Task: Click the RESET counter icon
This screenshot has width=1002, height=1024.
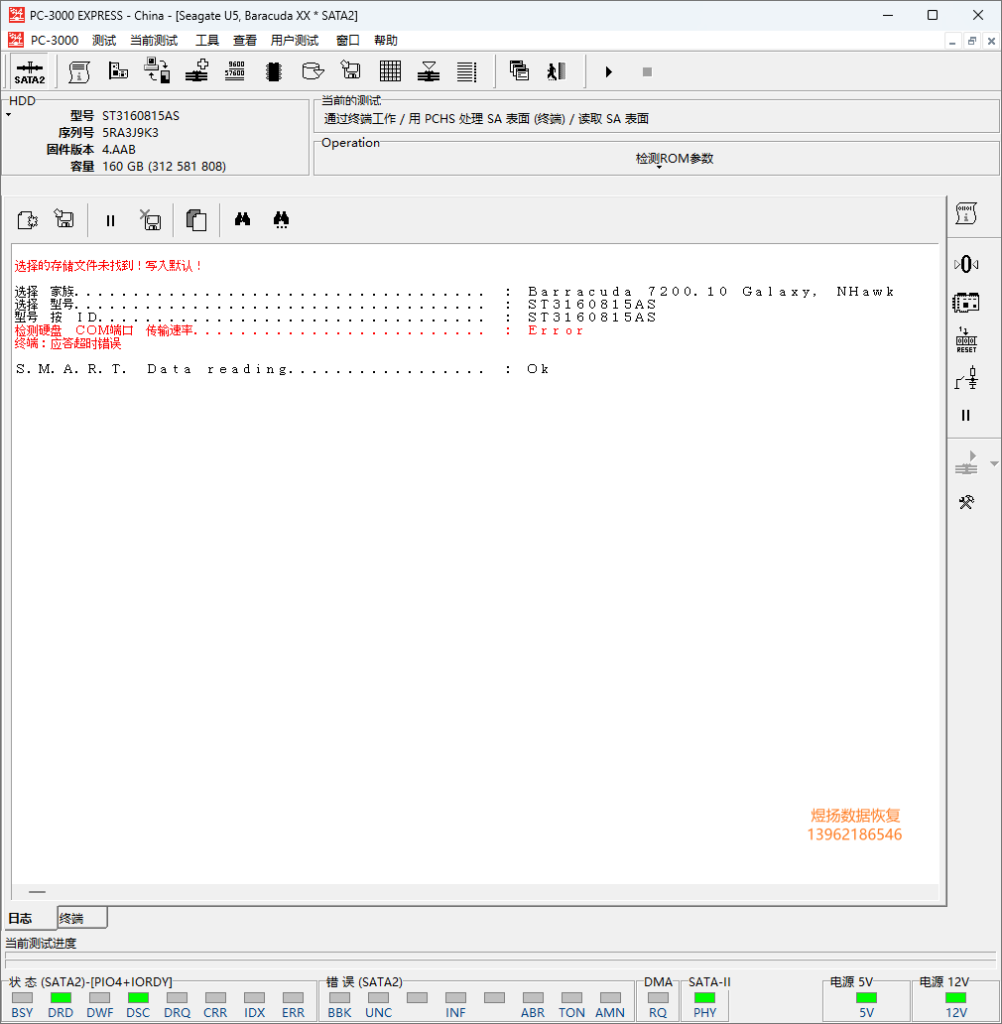Action: [966, 340]
